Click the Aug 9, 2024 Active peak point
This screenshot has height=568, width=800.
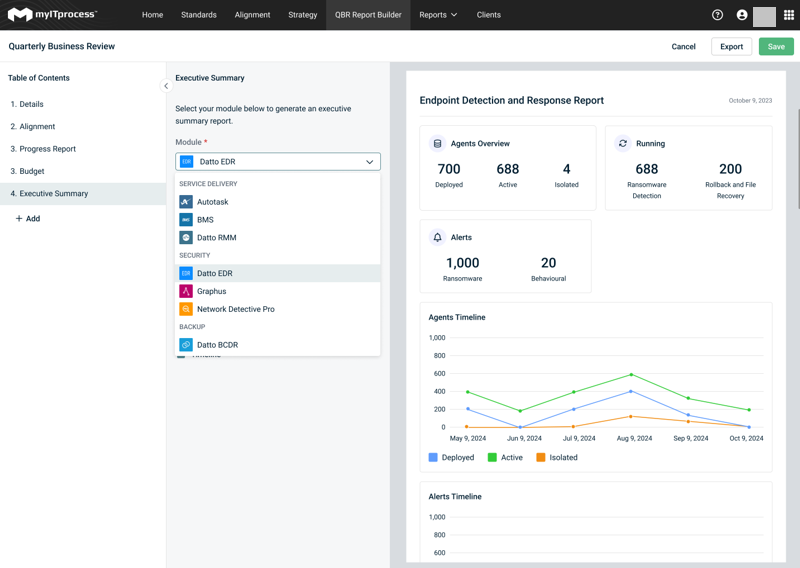click(x=631, y=375)
